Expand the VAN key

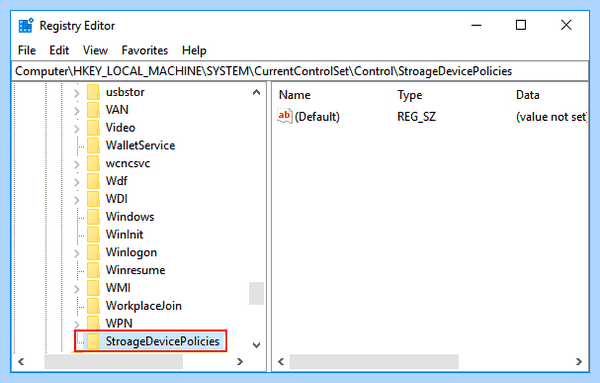(77, 111)
